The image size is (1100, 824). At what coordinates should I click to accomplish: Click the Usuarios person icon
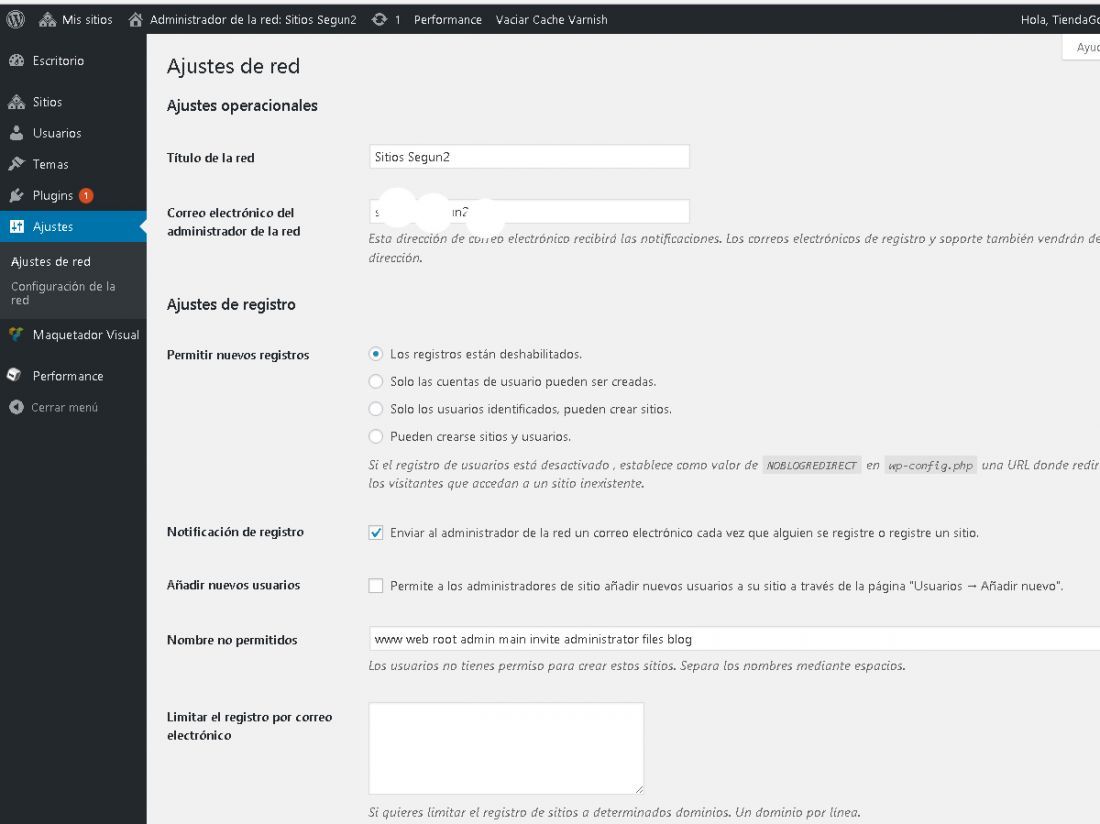[x=16, y=133]
